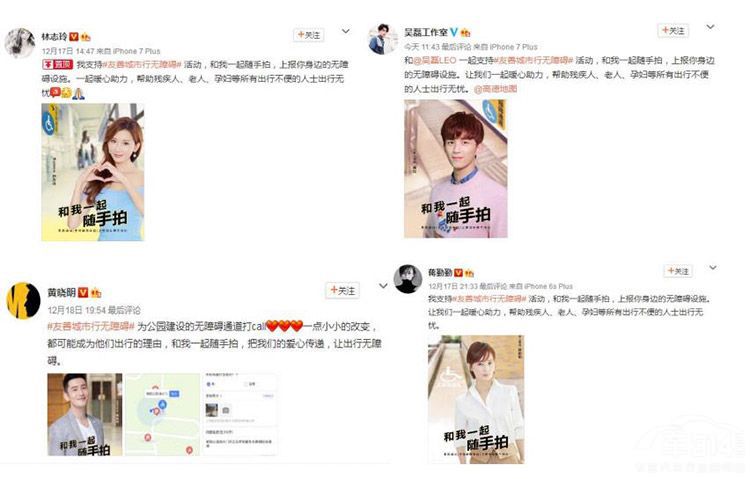Expand options chevron on 林志玲's post

pyautogui.click(x=346, y=31)
